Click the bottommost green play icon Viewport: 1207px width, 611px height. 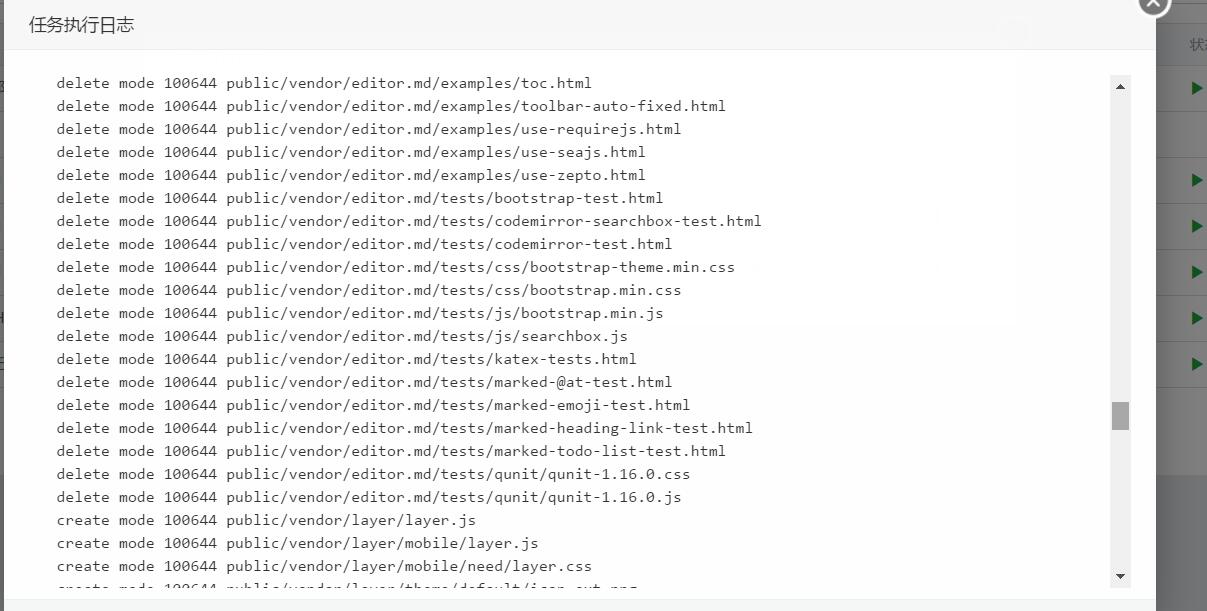[x=1196, y=364]
